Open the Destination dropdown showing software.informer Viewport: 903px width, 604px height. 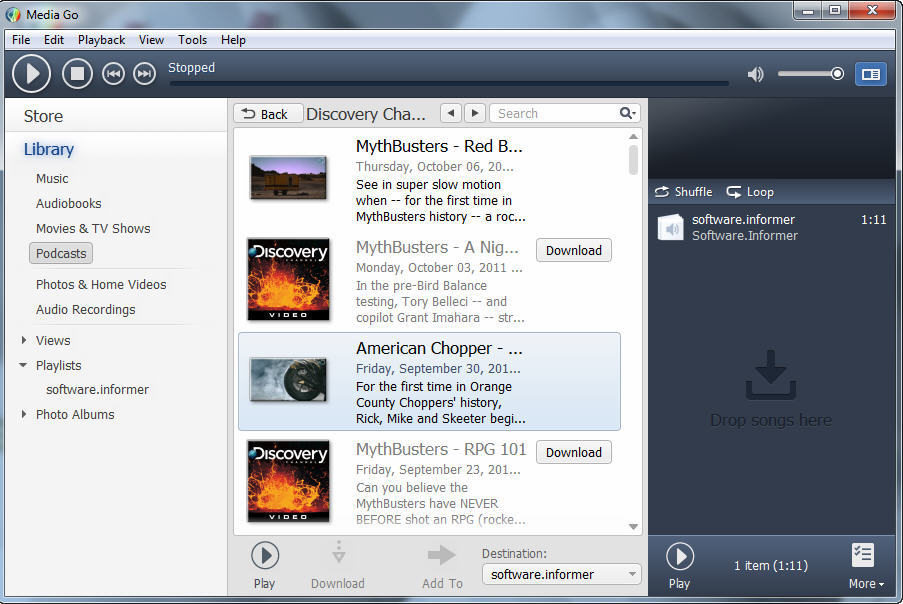point(561,573)
